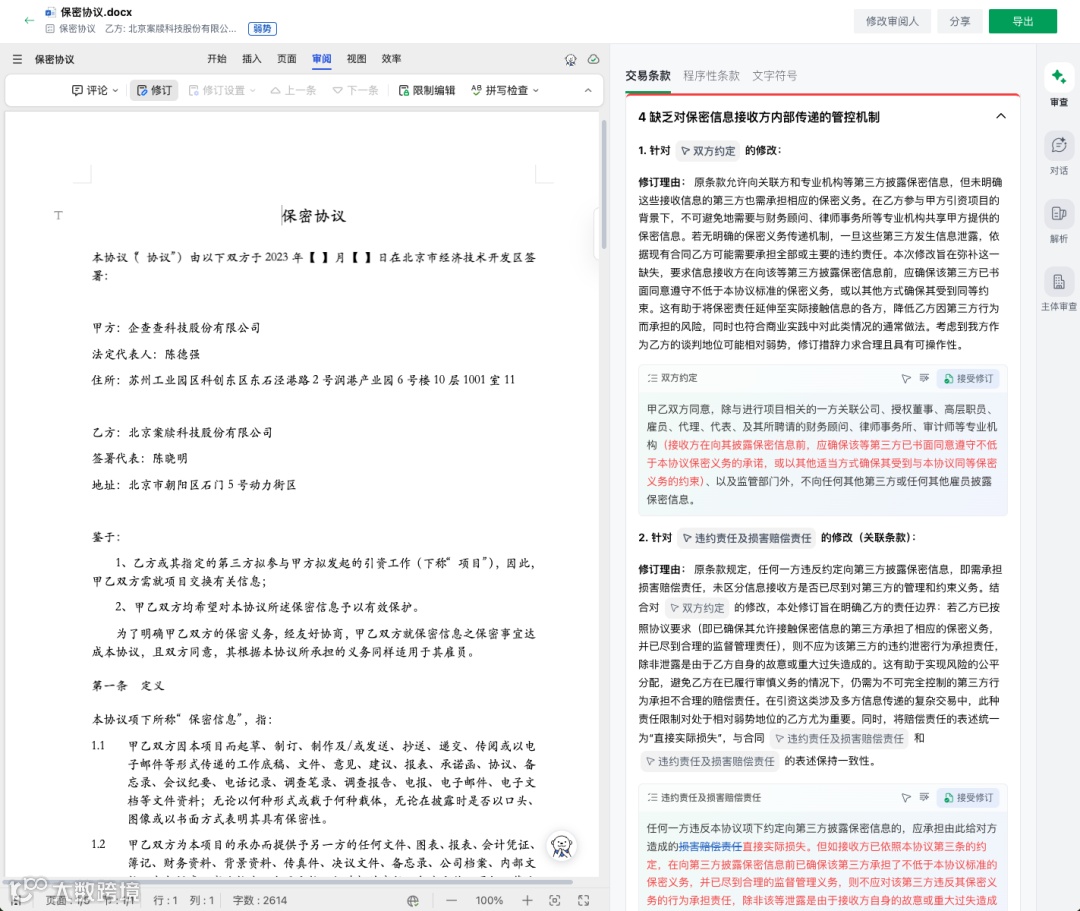Click the inline 双方约定 tag in revision reason 2
Viewport: 1080px width, 911px height.
pos(697,608)
